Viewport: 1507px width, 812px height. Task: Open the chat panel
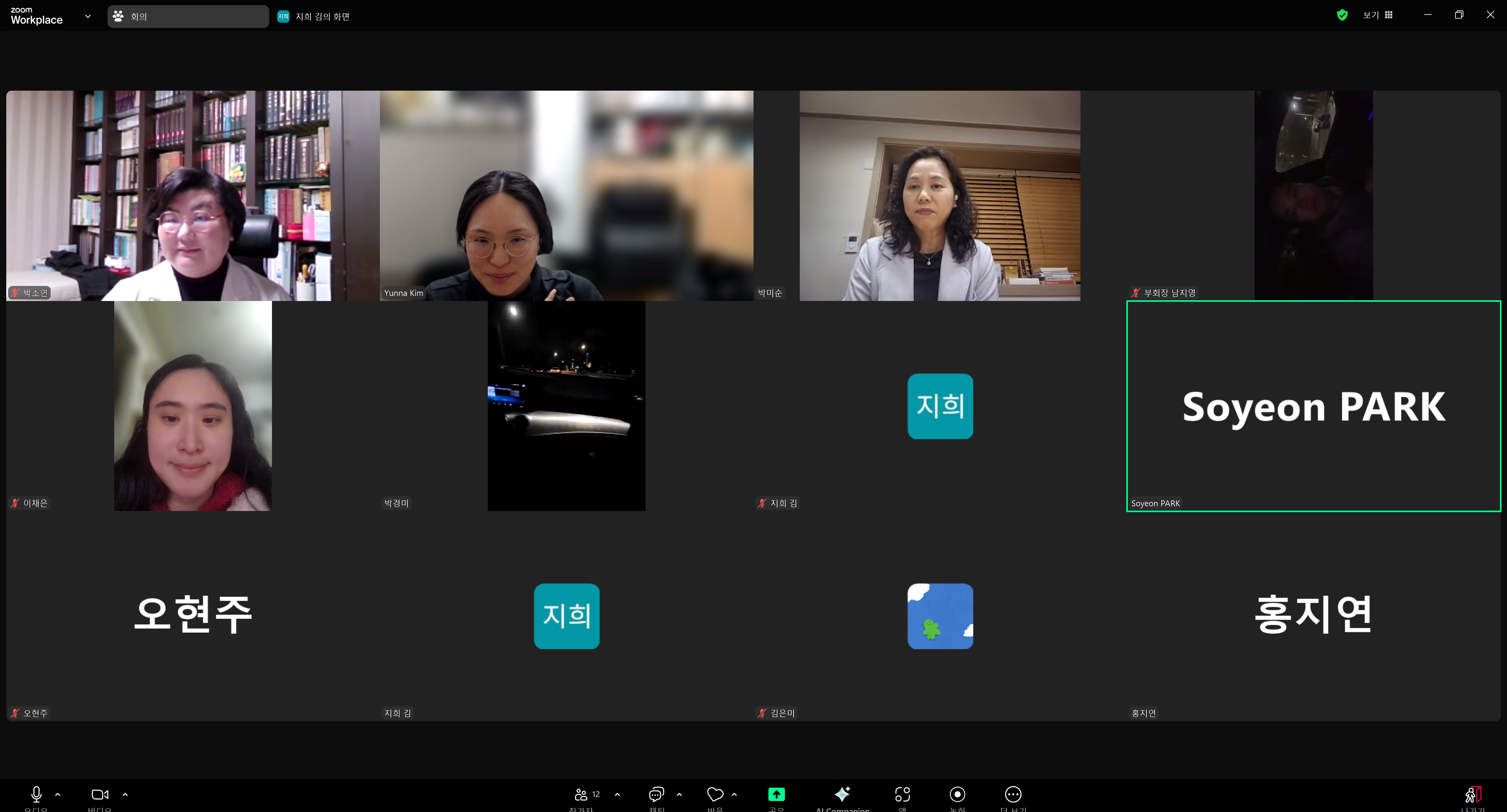click(x=656, y=794)
